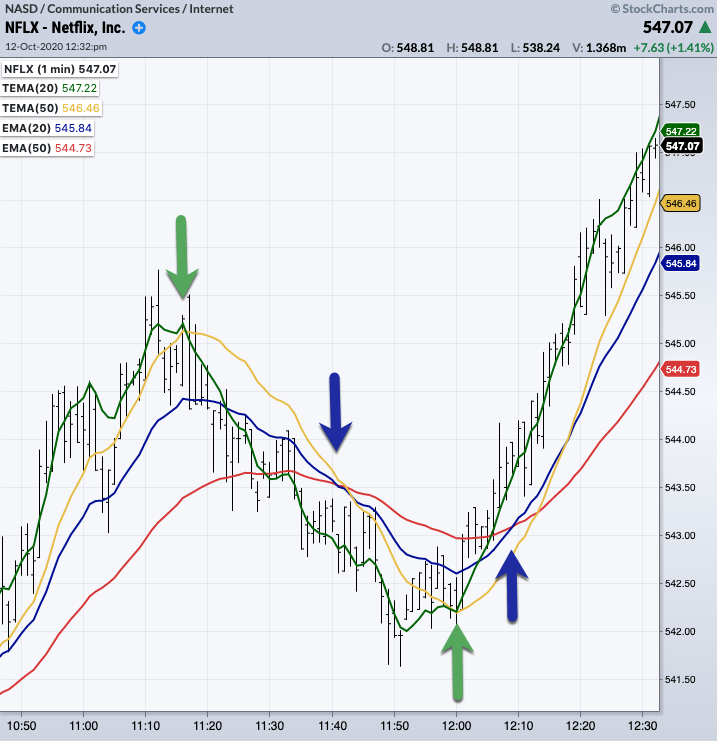Click the 11:40 time axis label
Image resolution: width=717 pixels, height=741 pixels.
(x=332, y=725)
